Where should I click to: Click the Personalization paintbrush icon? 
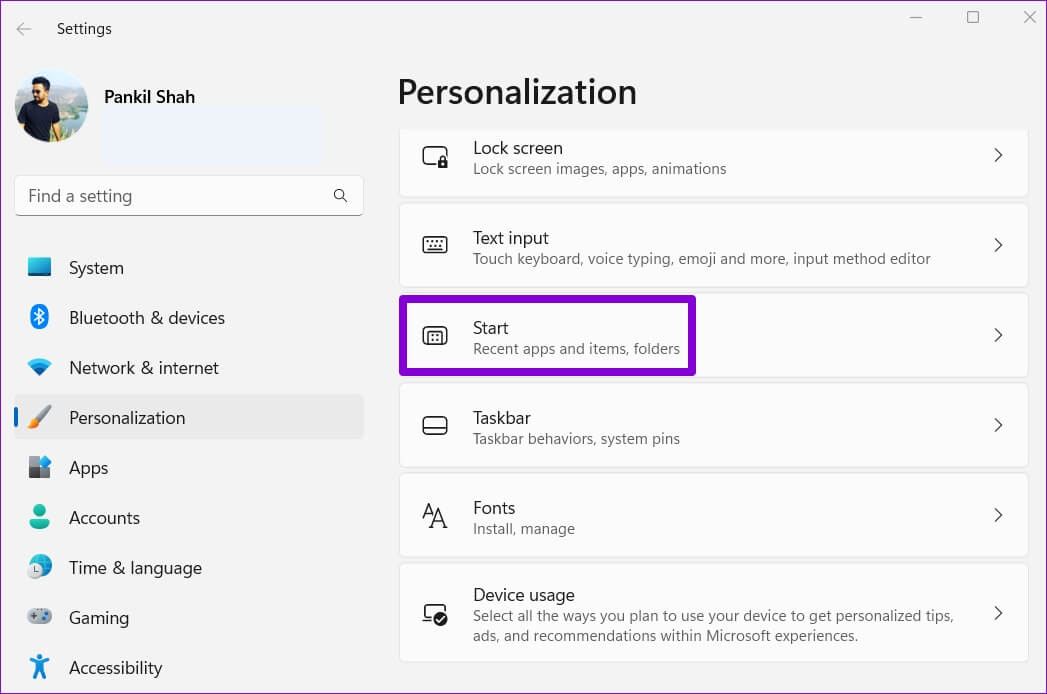(39, 417)
